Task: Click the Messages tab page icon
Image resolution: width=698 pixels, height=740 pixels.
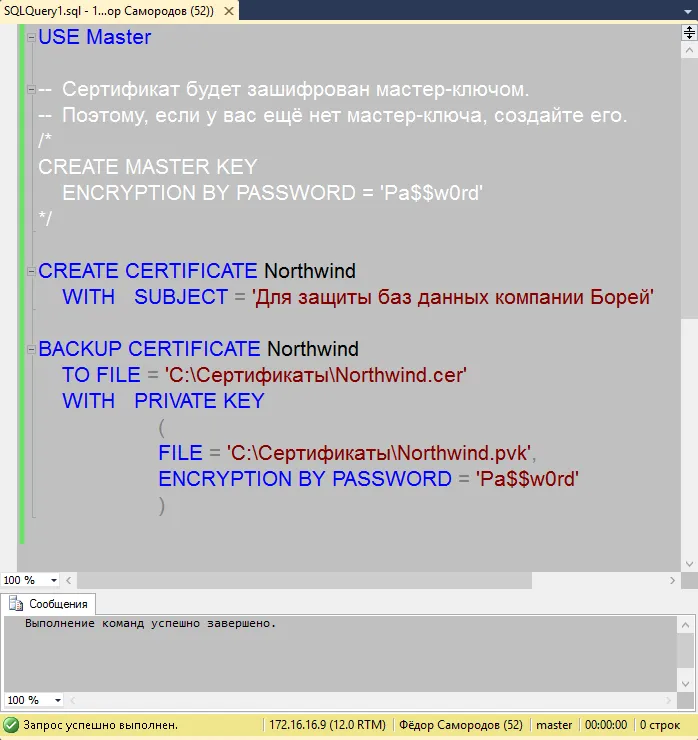Action: coord(16,604)
